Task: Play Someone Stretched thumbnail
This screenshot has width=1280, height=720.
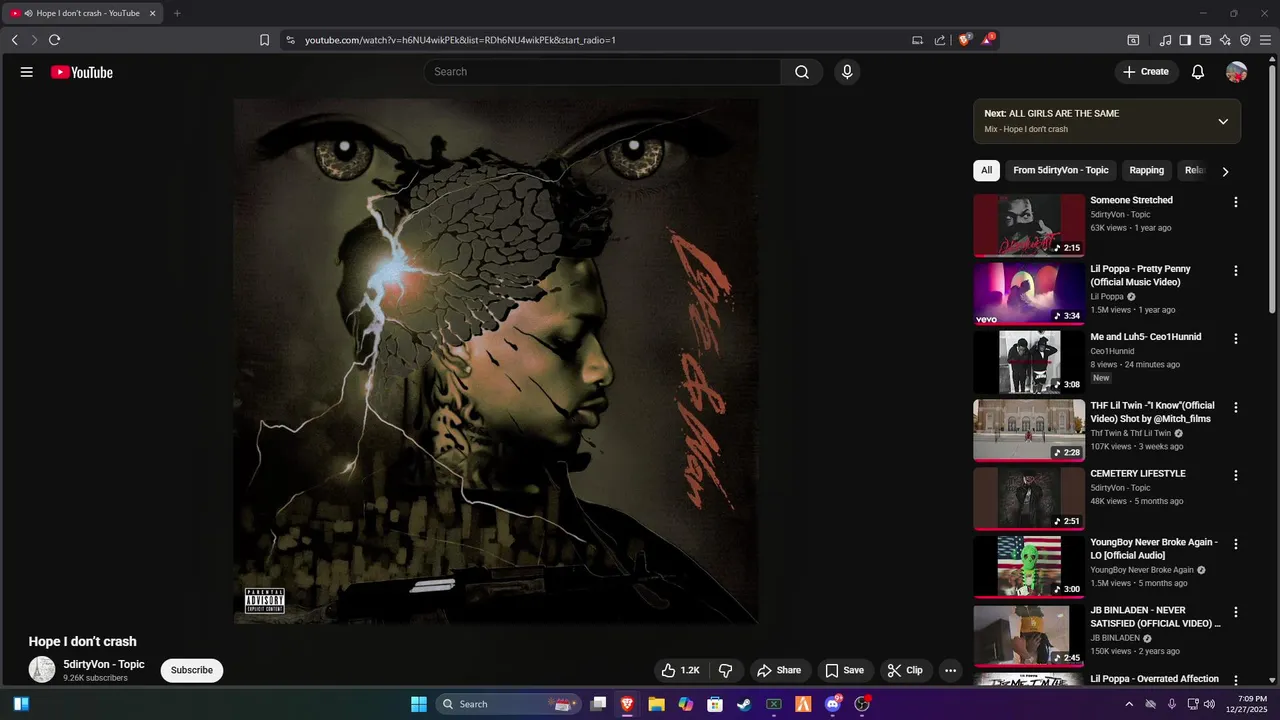Action: point(1029,225)
